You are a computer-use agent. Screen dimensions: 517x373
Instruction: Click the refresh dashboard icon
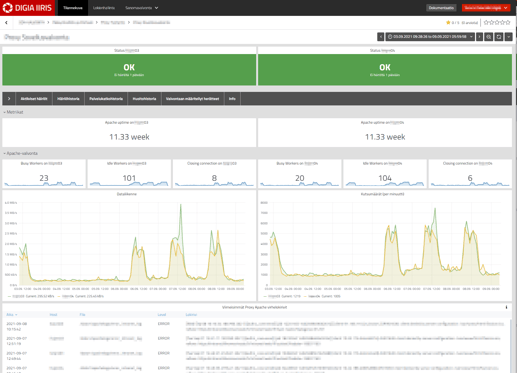tap(499, 37)
